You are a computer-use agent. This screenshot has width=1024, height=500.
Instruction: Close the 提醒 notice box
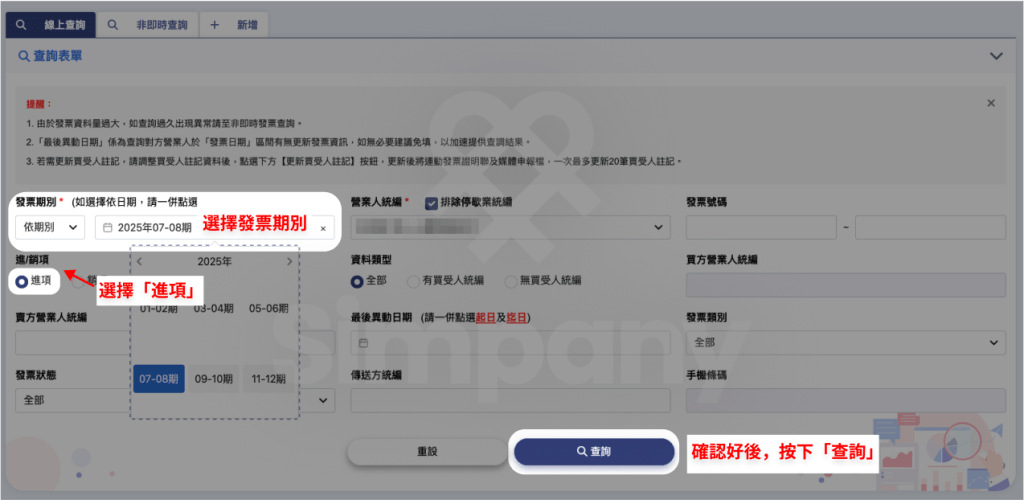(991, 103)
